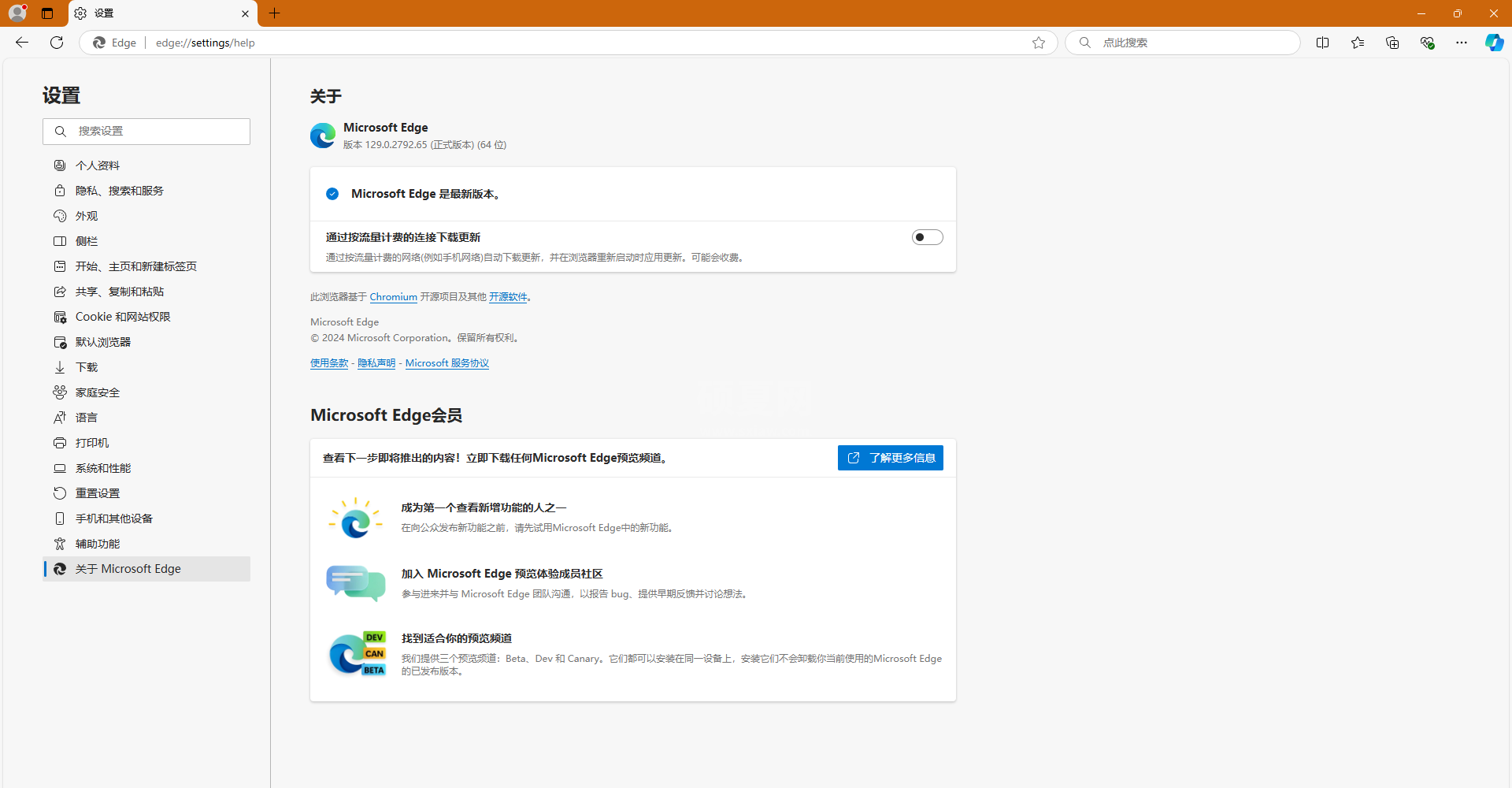
Task: Open 重置设置 section
Action: [x=146, y=493]
